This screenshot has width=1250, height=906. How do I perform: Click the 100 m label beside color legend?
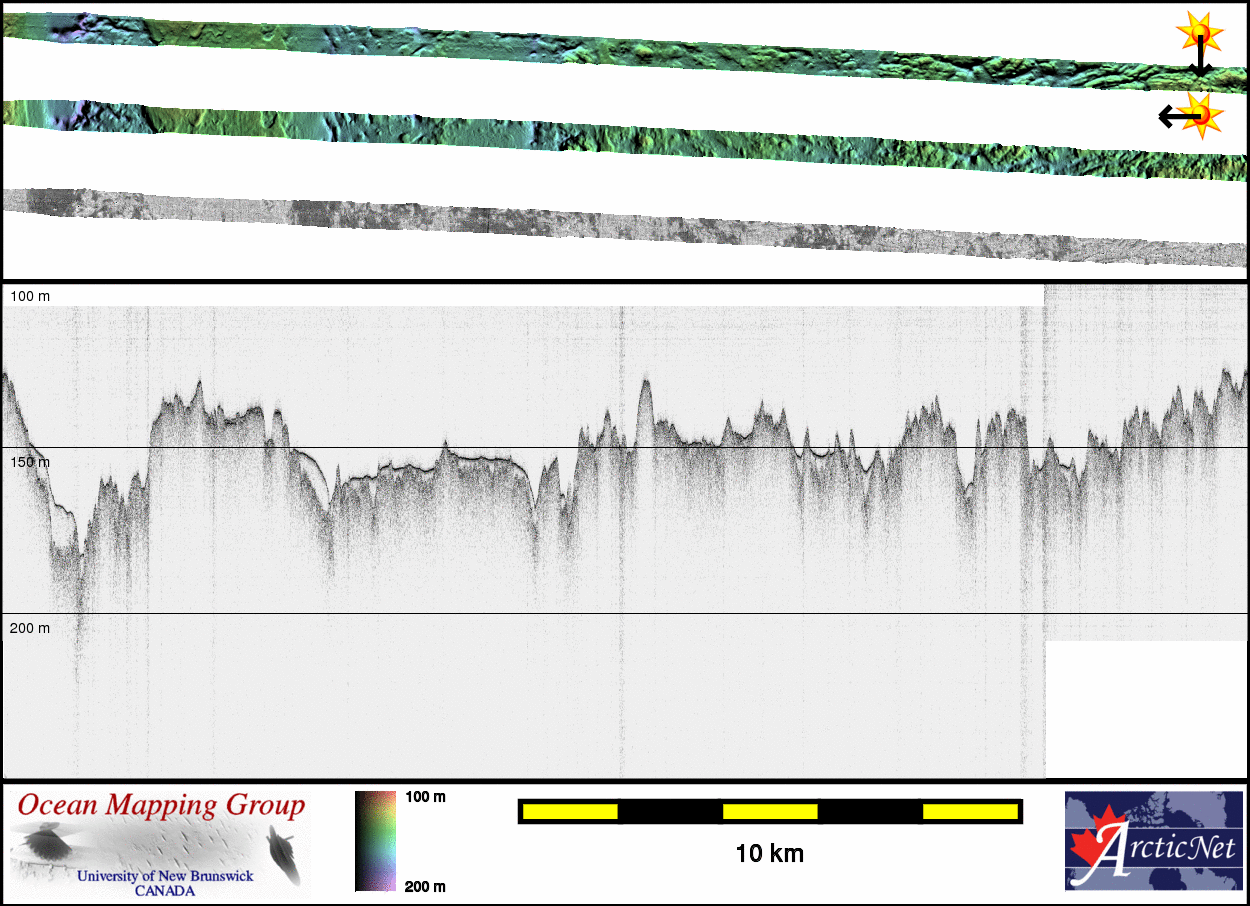pos(425,797)
